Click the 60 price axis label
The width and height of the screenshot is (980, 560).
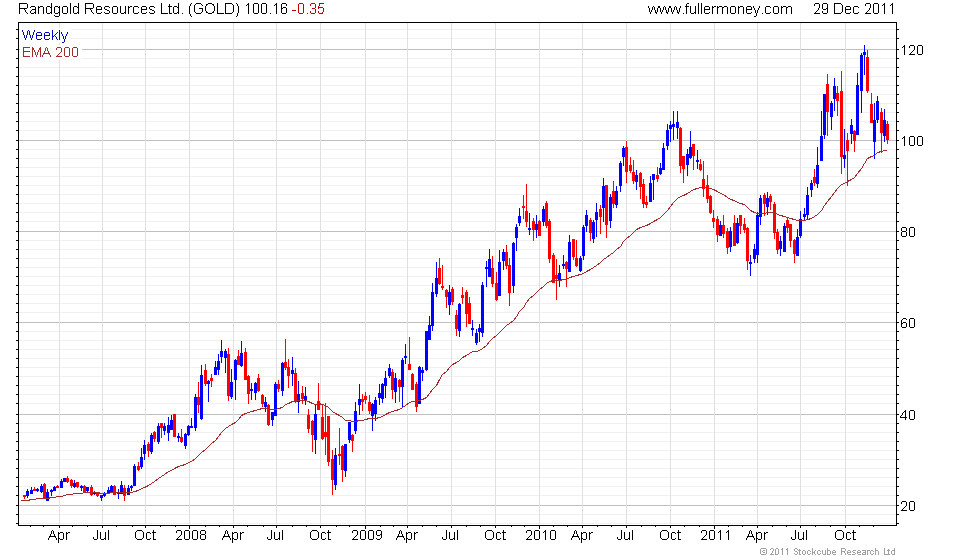pyautogui.click(x=908, y=323)
